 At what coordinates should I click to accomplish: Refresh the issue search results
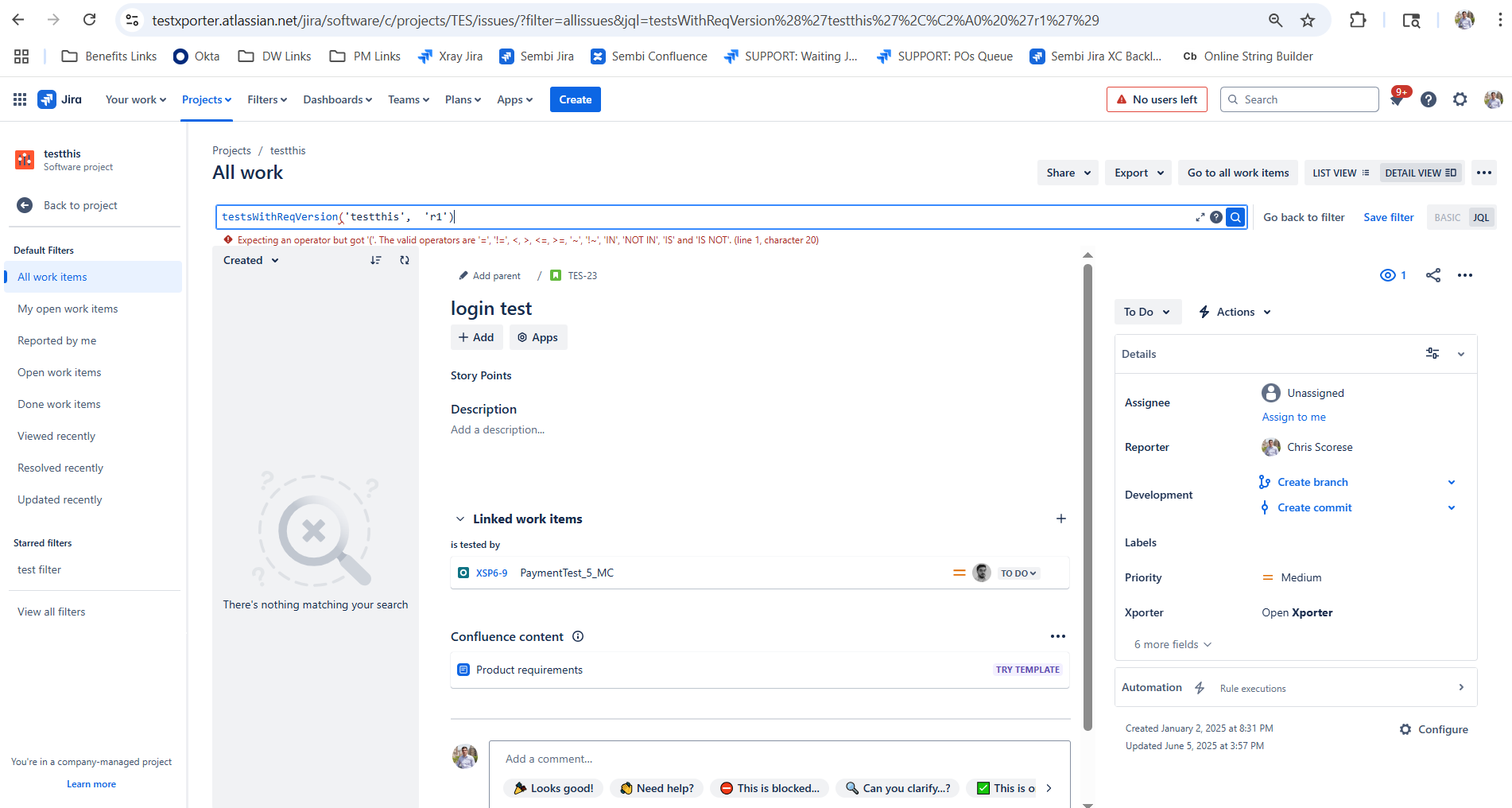405,260
